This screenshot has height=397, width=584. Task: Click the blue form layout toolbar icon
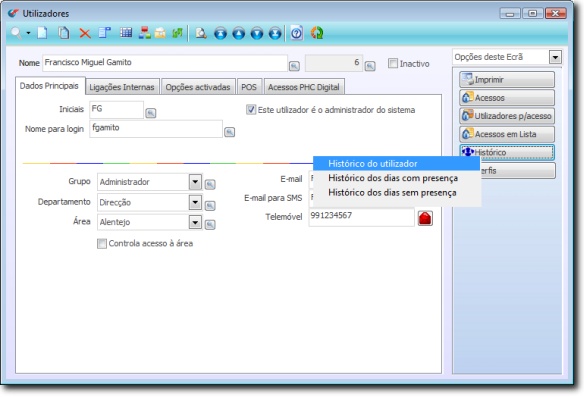tap(105, 33)
